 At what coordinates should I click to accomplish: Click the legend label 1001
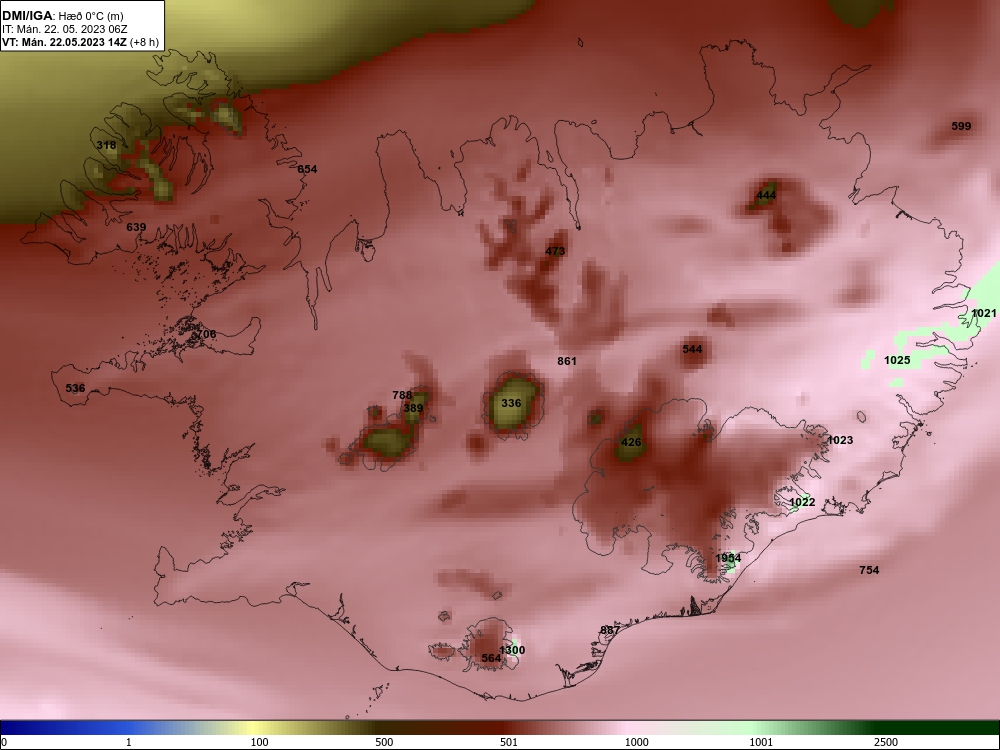(761, 742)
